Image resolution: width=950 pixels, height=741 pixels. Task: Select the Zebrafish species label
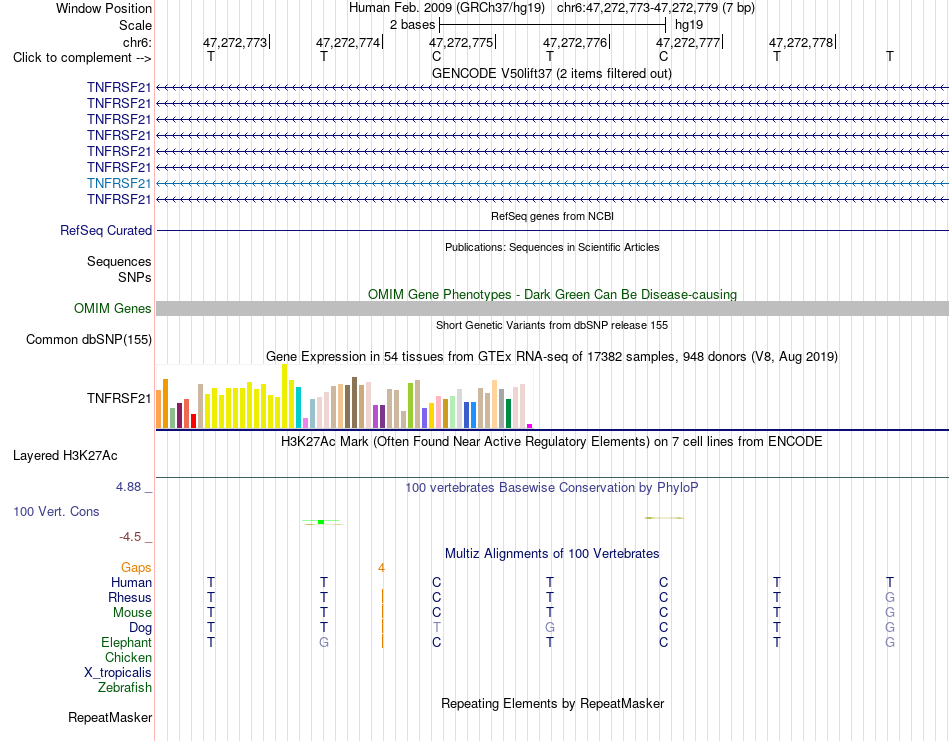(x=125, y=688)
